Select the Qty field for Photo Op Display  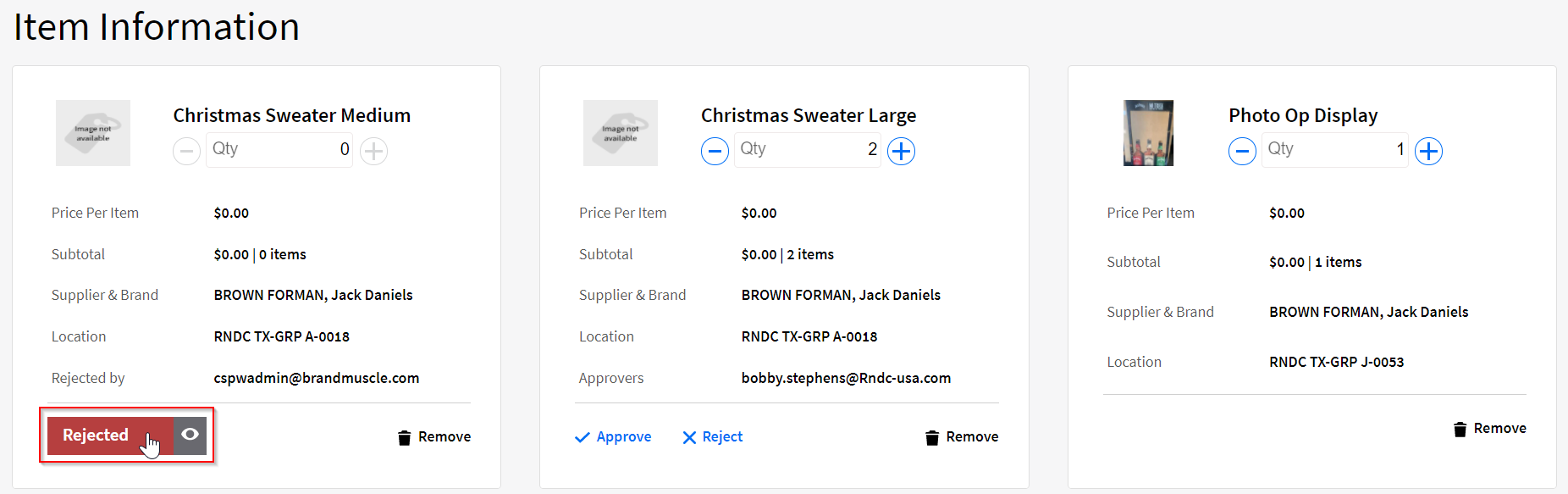tap(1334, 150)
